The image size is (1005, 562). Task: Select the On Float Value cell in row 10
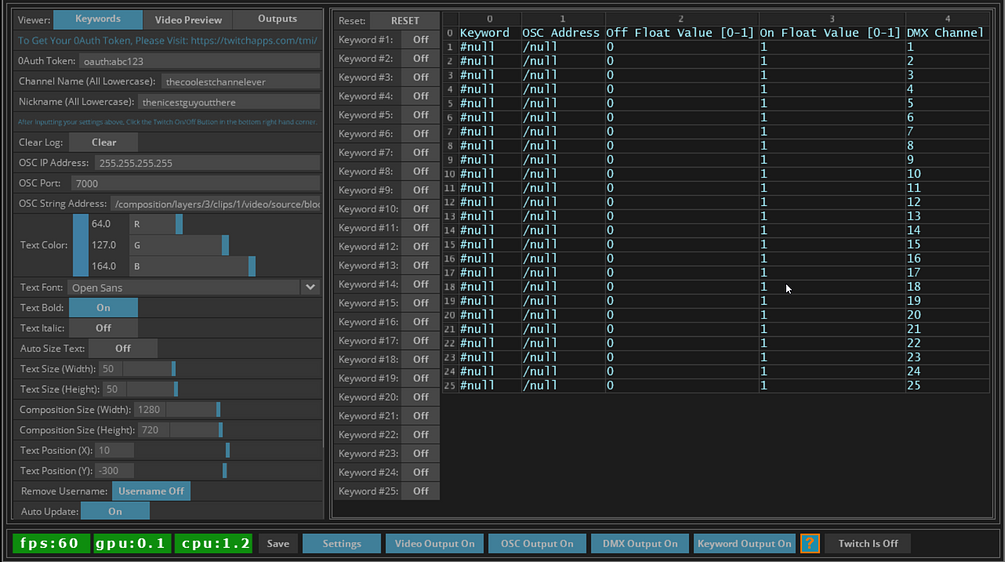[x=832, y=174]
